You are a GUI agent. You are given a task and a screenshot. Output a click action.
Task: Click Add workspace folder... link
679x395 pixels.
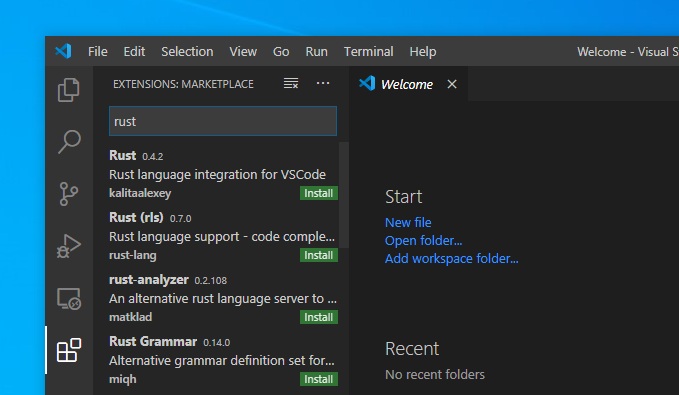(451, 259)
